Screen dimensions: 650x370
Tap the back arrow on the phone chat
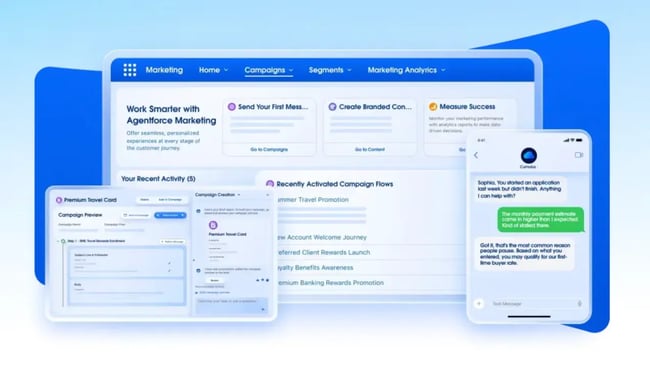click(476, 155)
